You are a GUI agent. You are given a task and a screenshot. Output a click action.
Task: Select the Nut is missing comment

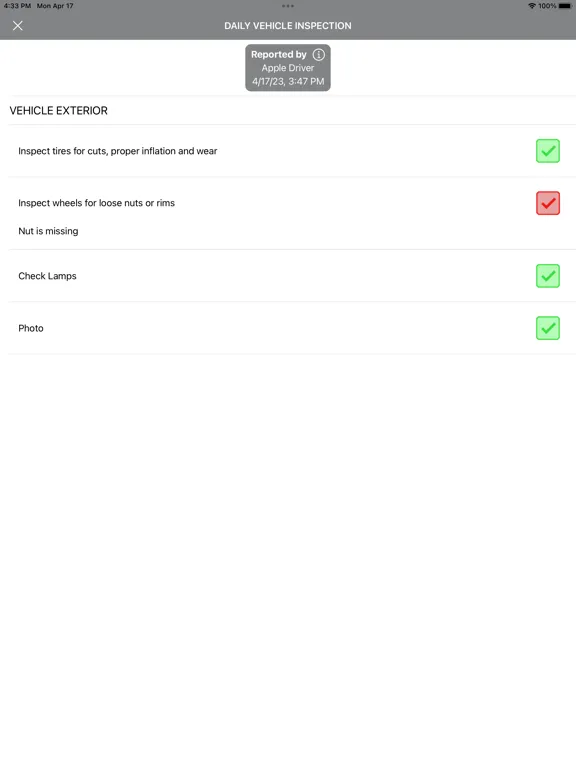pyautogui.click(x=48, y=231)
